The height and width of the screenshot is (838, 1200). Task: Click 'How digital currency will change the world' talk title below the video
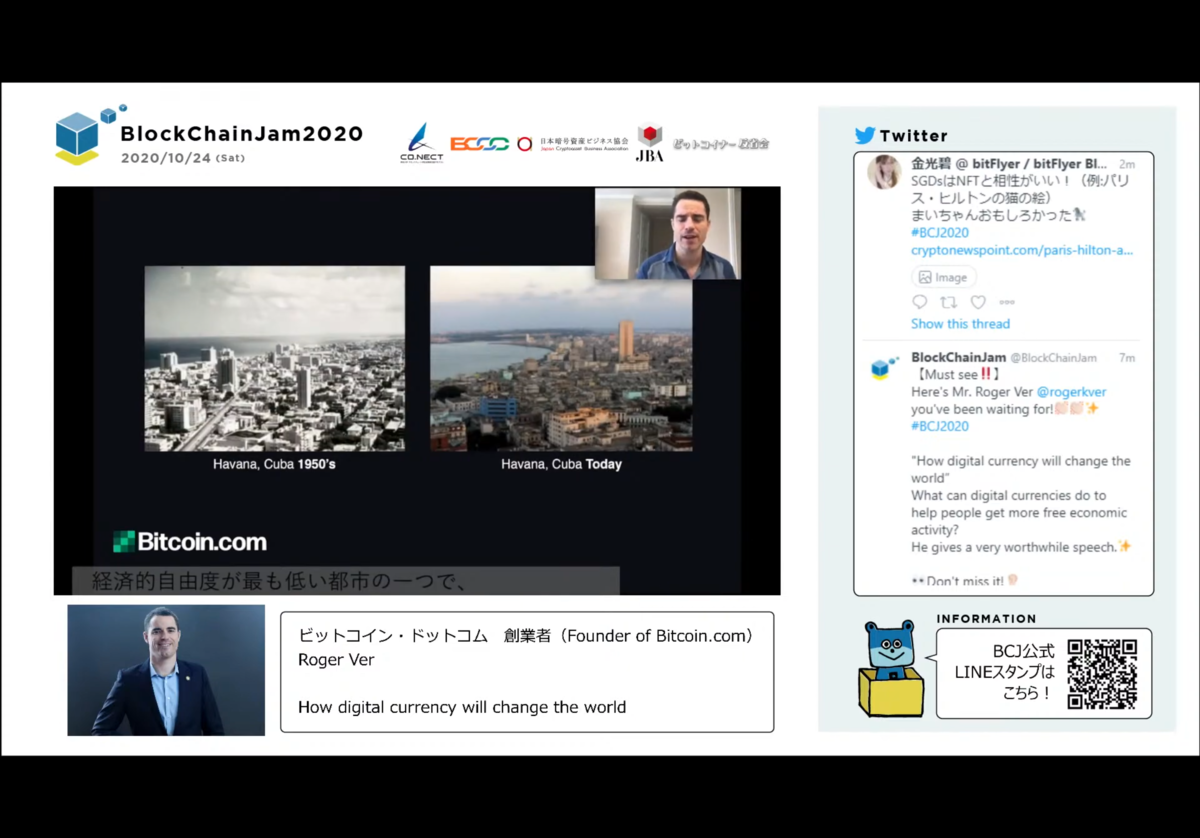click(462, 707)
